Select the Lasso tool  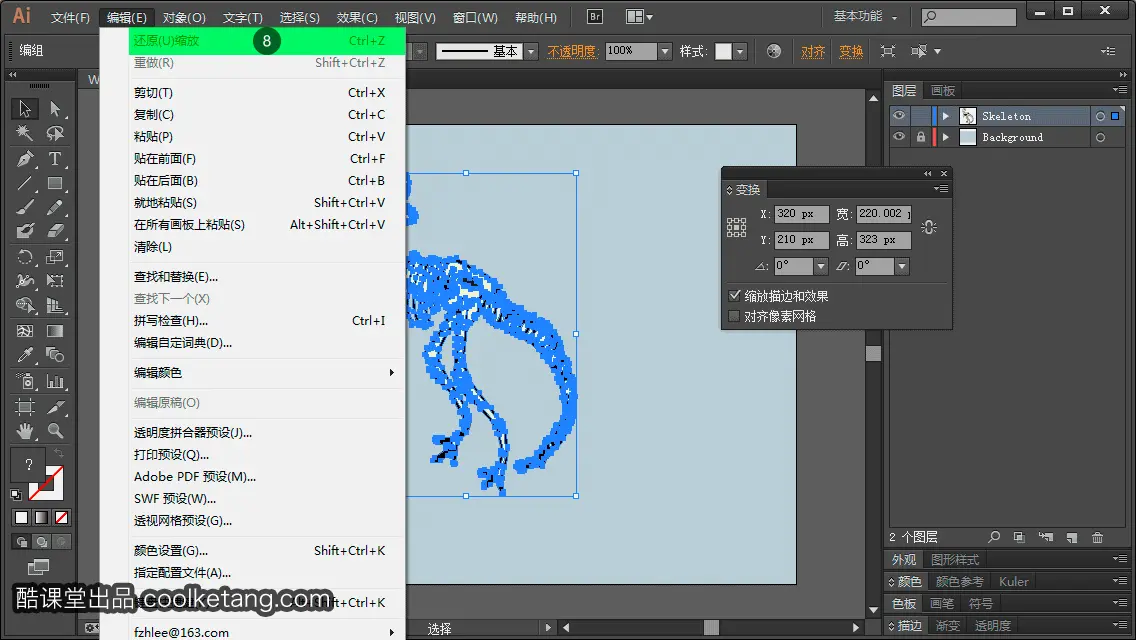(x=55, y=133)
